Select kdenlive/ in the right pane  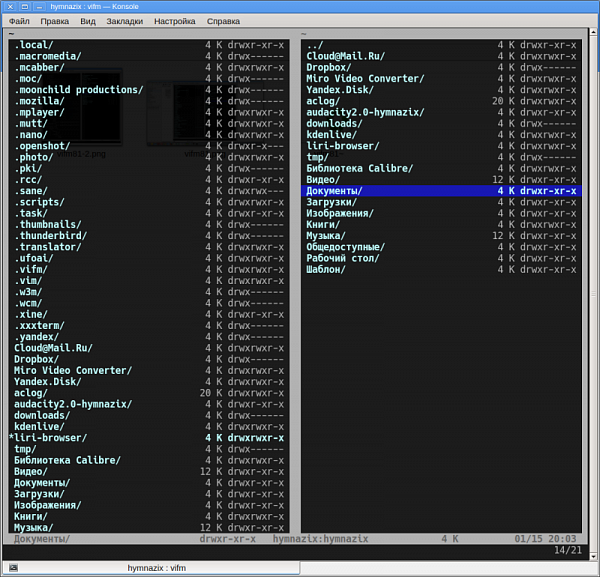click(441, 135)
